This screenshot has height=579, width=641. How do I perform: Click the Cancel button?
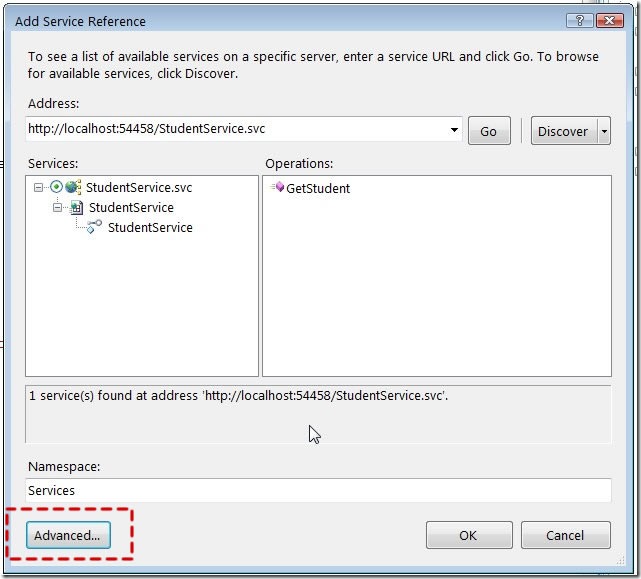[x=565, y=535]
